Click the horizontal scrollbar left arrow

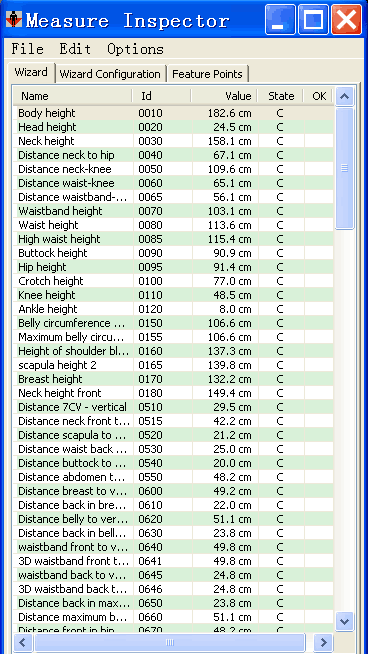coord(23,642)
